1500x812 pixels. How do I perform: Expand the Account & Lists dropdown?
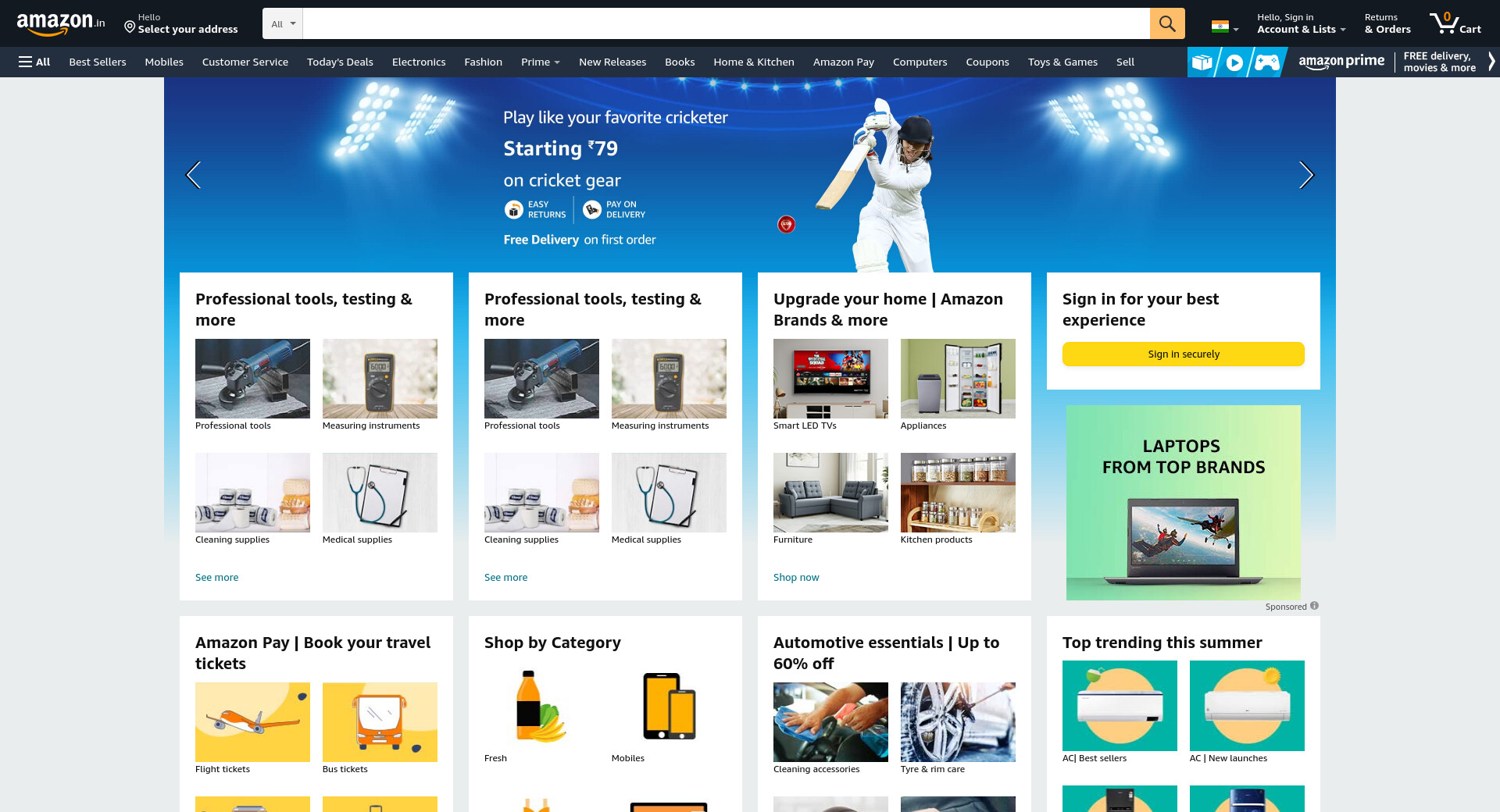[1302, 23]
